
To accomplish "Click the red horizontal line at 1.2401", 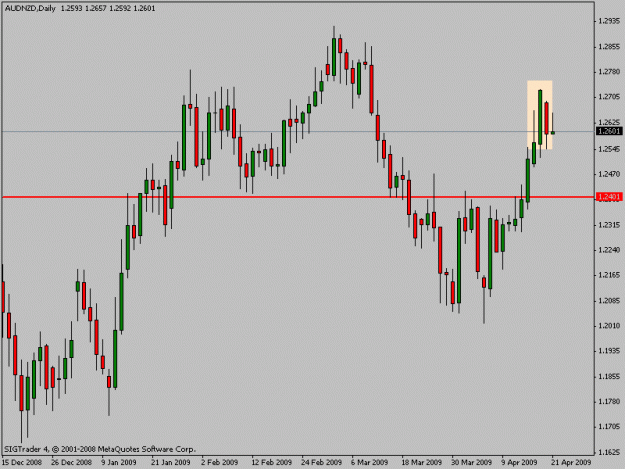I will click(x=298, y=197).
